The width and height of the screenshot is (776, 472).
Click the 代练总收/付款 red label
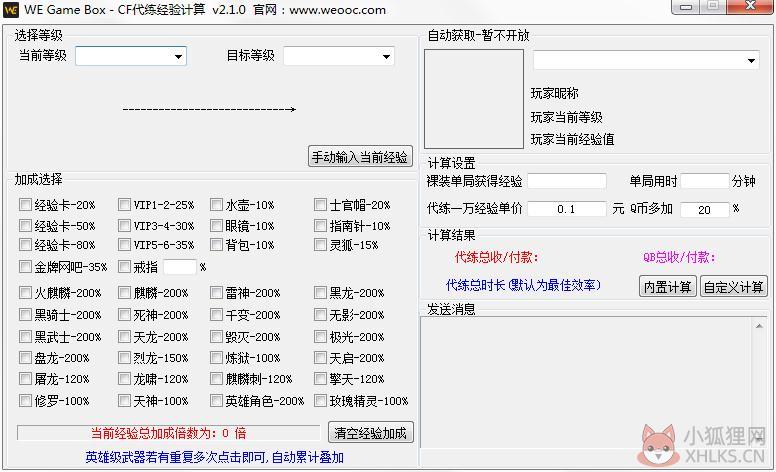[496, 257]
